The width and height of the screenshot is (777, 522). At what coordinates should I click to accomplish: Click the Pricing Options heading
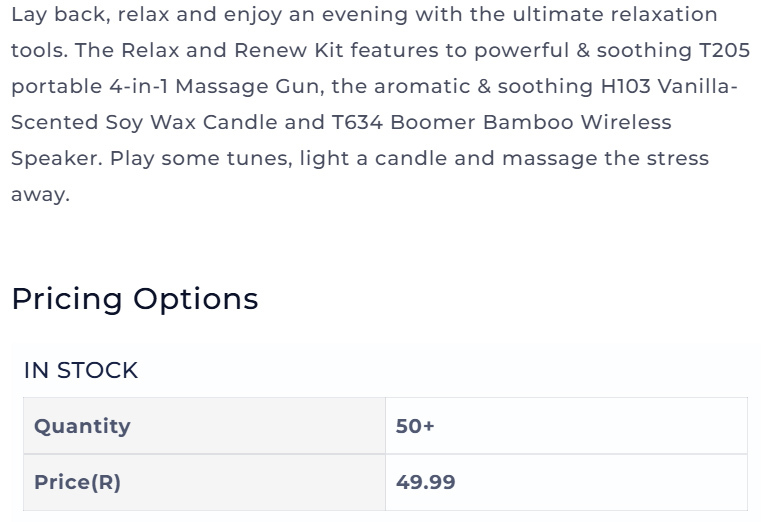[135, 299]
